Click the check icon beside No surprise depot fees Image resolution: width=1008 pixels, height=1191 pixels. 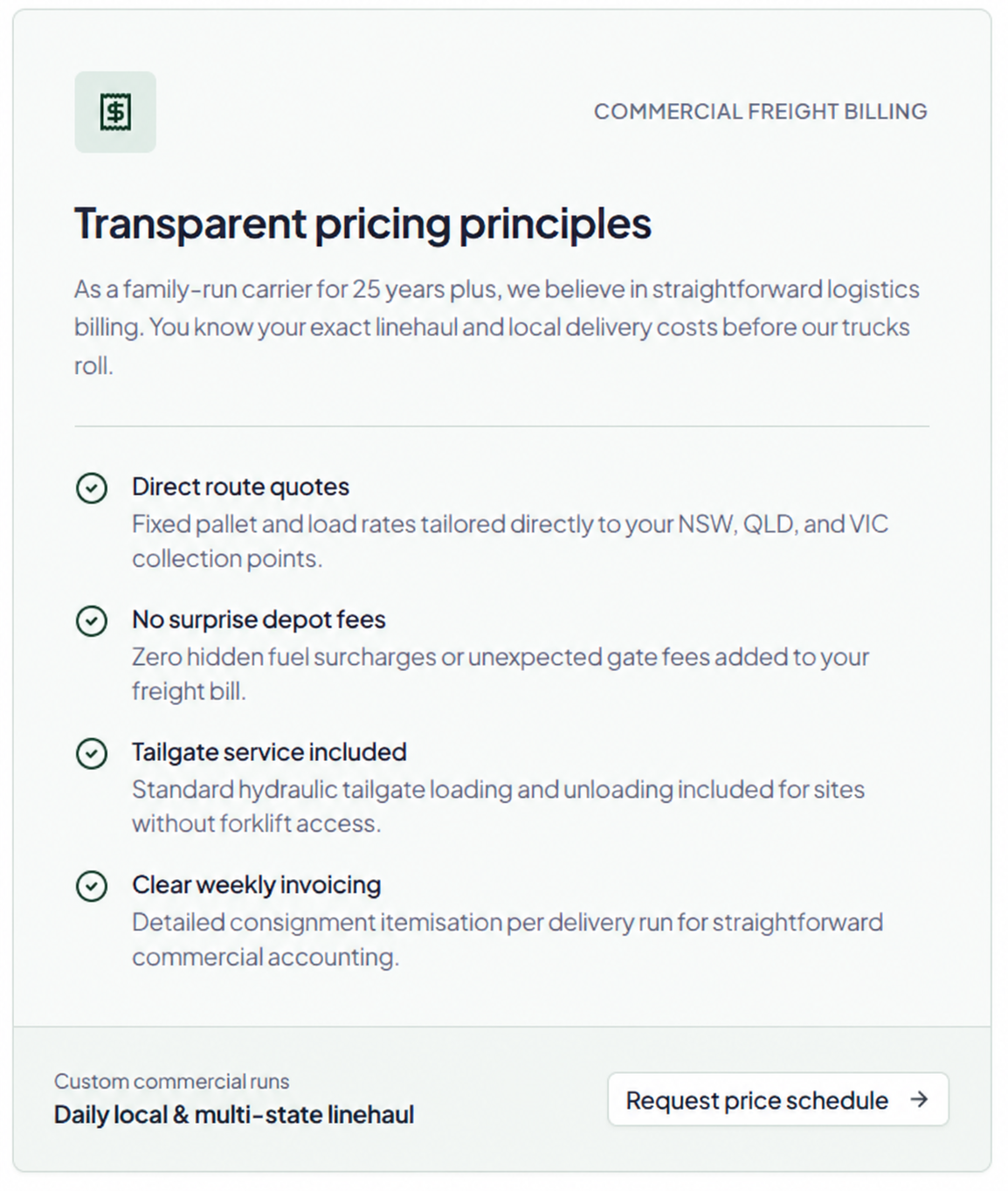pyautogui.click(x=92, y=620)
